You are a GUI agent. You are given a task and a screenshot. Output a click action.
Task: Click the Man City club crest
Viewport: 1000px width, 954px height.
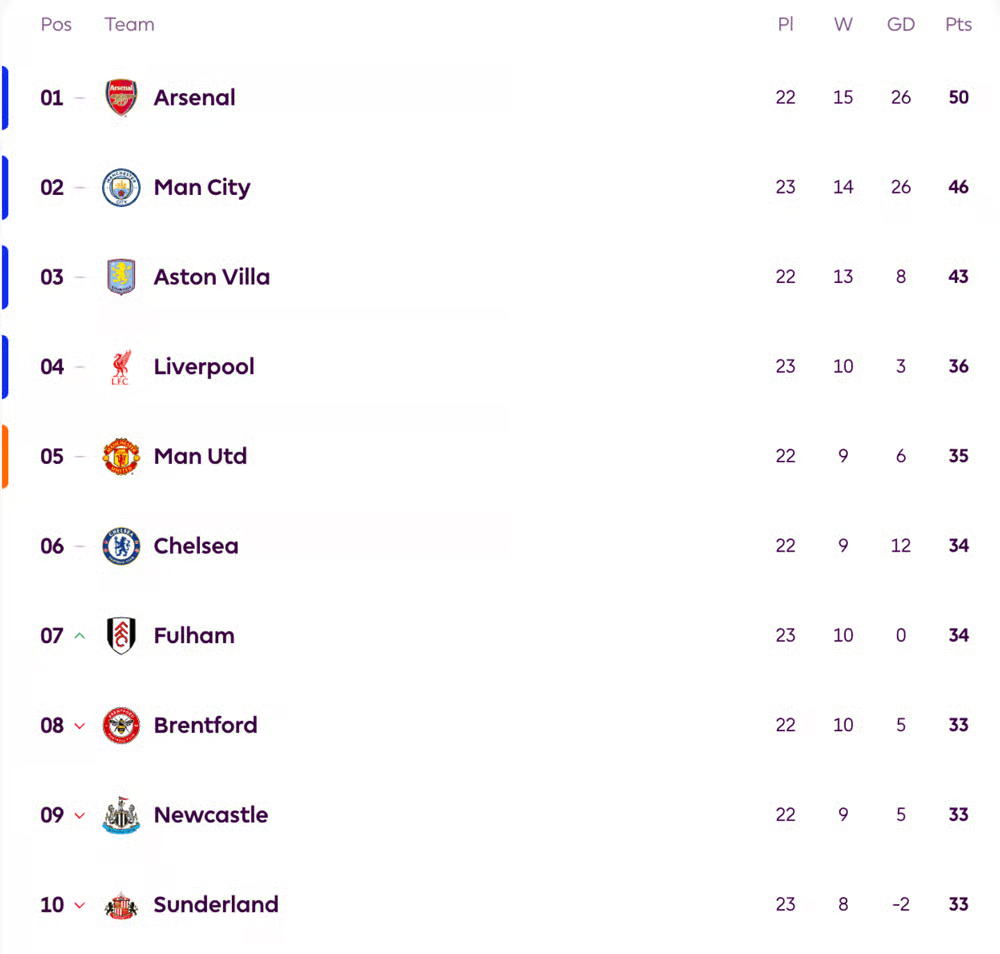tap(120, 187)
